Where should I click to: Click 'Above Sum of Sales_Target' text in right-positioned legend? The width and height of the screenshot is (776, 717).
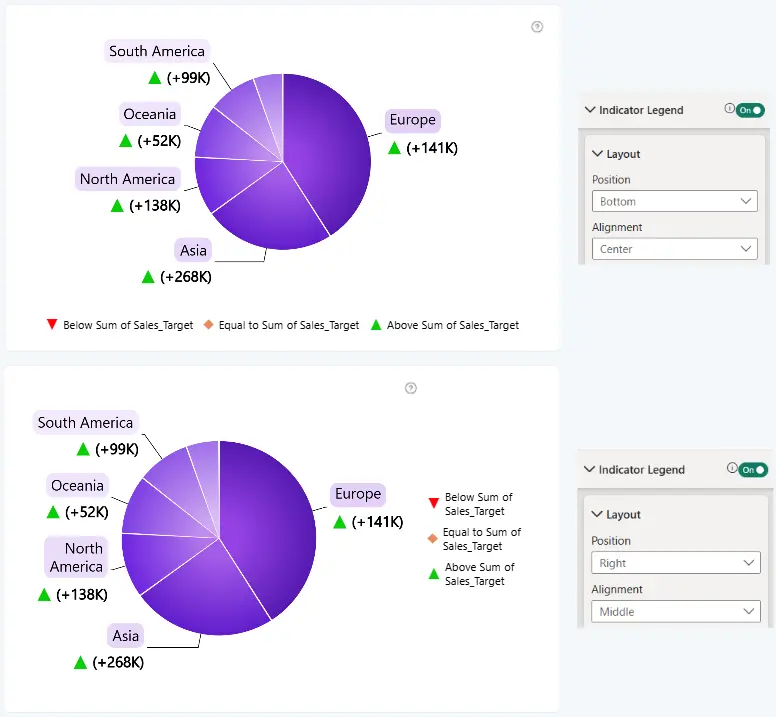(480, 574)
